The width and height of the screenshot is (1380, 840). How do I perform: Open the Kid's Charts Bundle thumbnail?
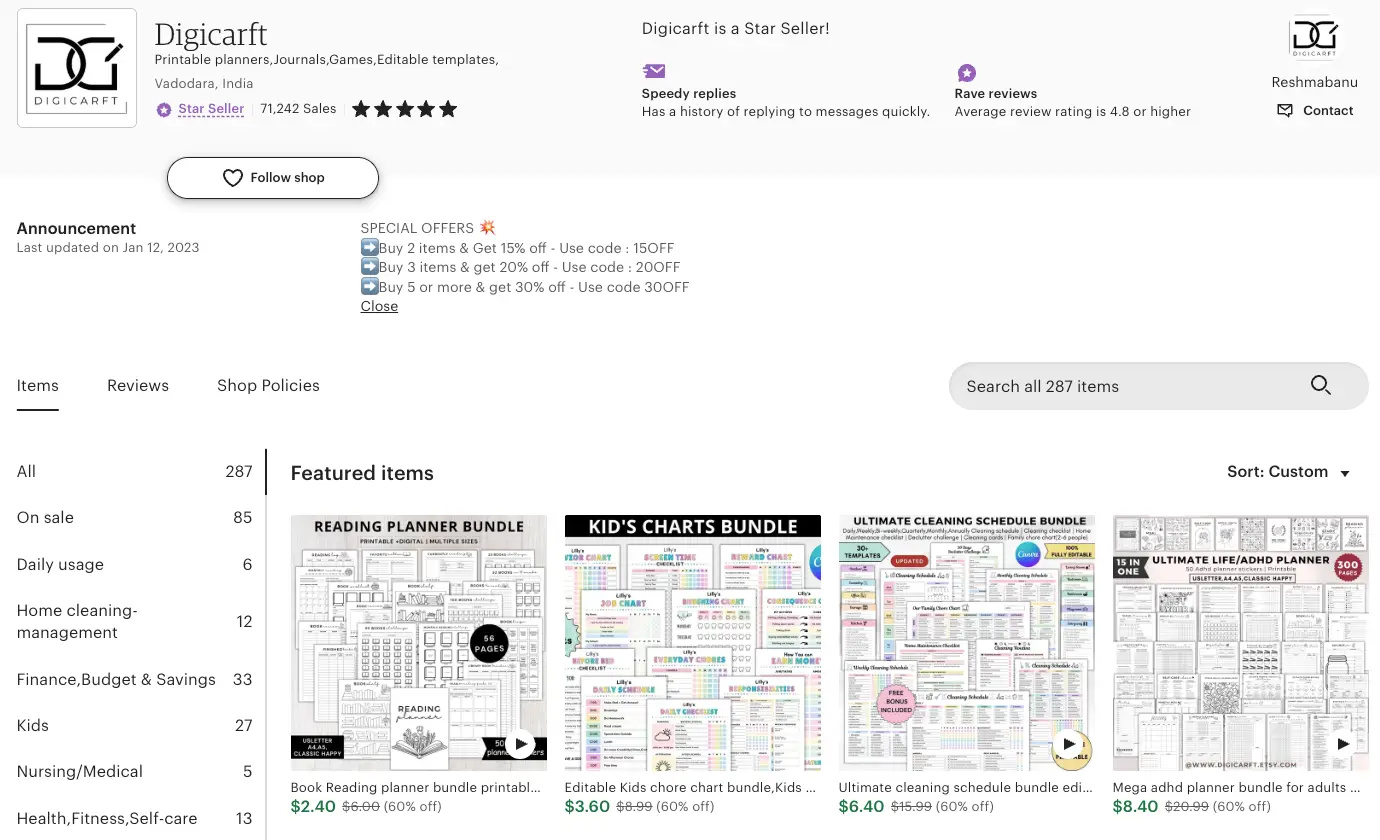(693, 643)
